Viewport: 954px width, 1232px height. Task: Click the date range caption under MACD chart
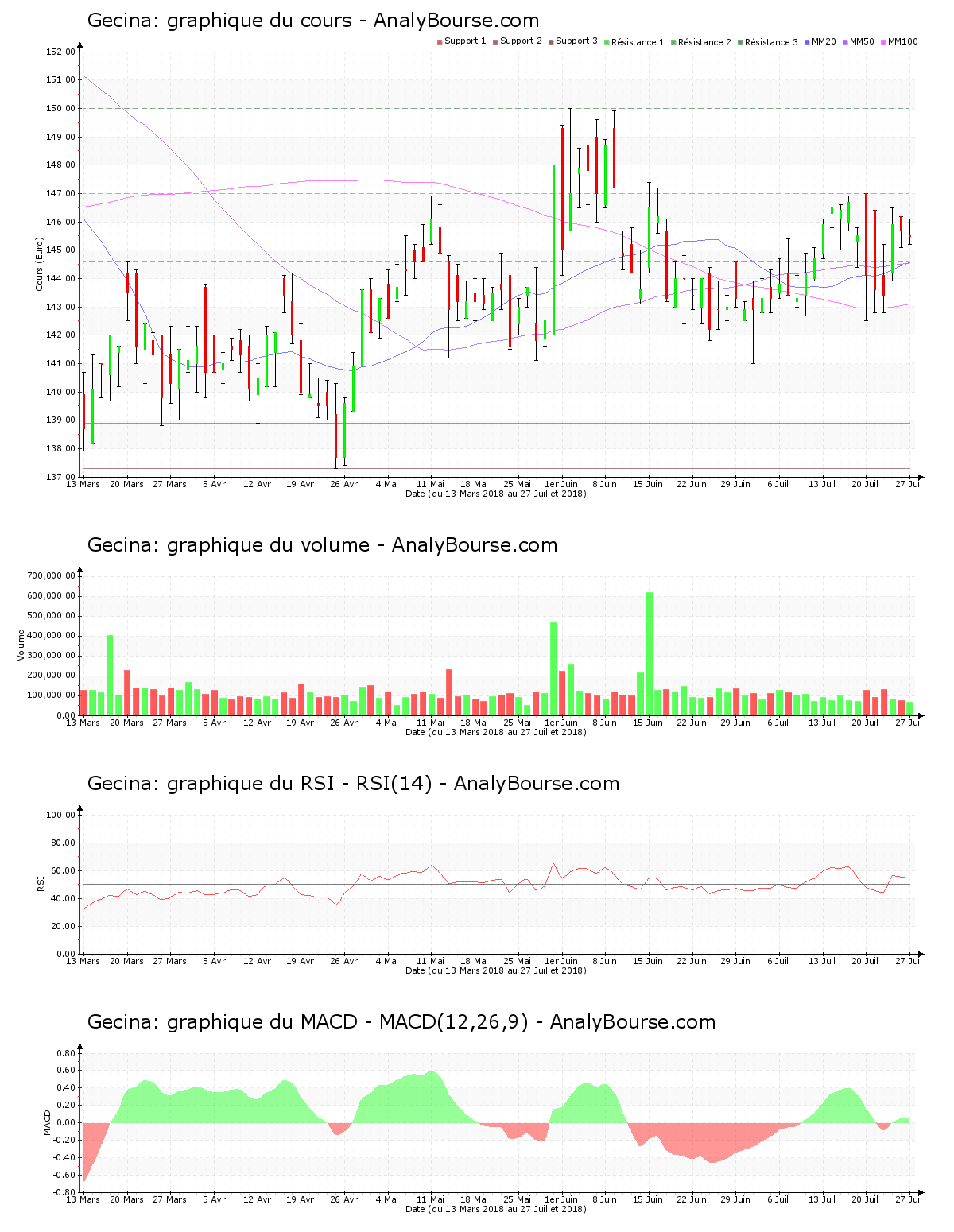coord(496,1209)
